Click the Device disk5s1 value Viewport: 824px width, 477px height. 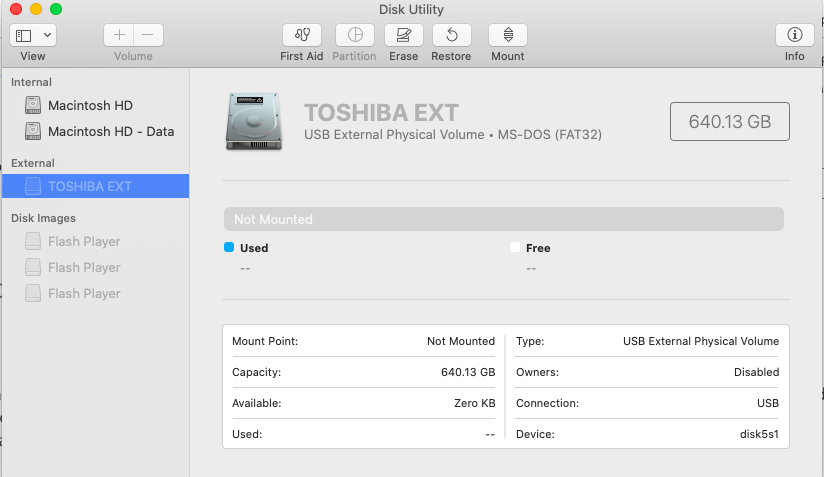tap(759, 434)
